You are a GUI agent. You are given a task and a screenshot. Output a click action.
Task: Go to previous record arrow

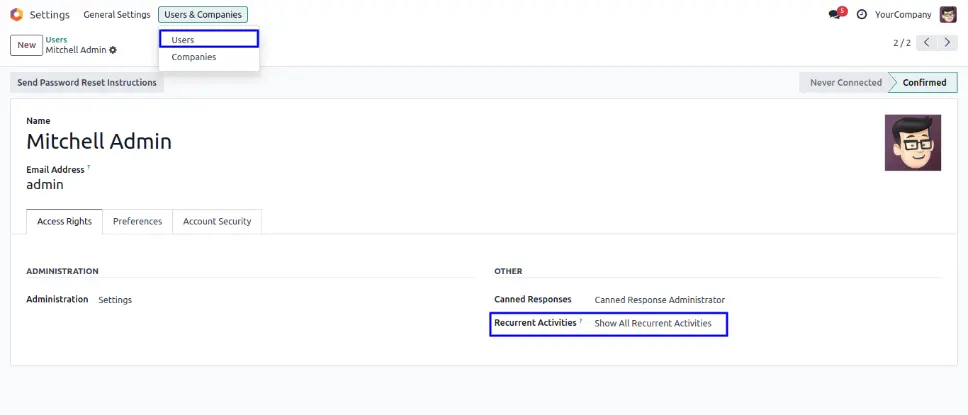coord(927,43)
